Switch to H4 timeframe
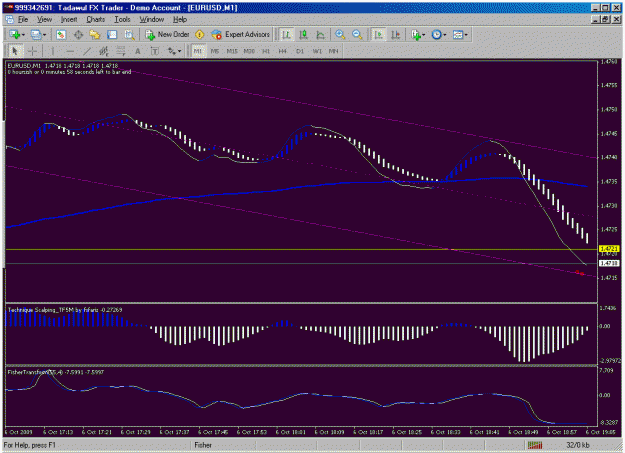The width and height of the screenshot is (625, 453). pyautogui.click(x=283, y=51)
